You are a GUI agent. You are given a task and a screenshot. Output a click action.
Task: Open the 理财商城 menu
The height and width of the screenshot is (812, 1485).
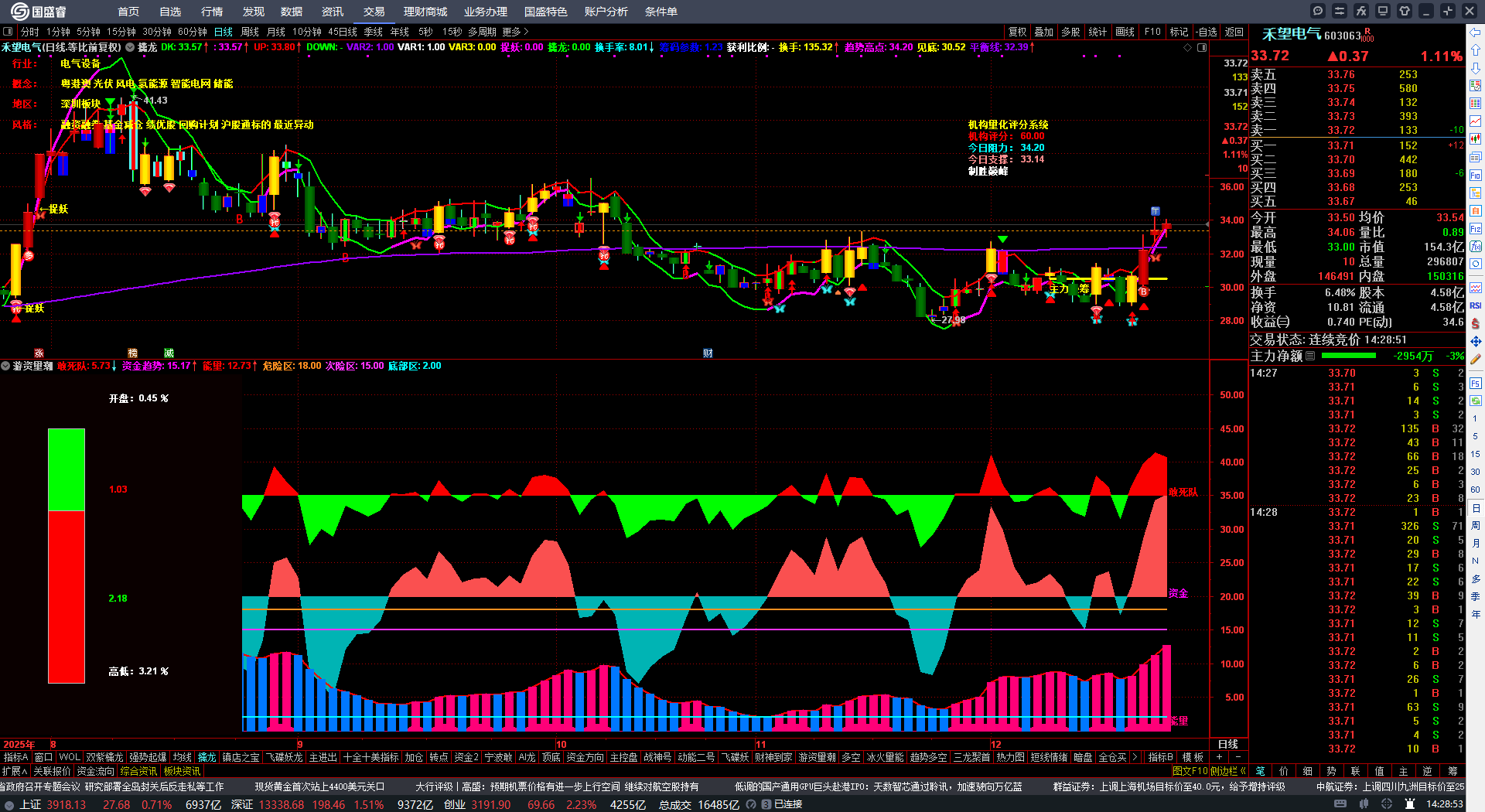[425, 12]
